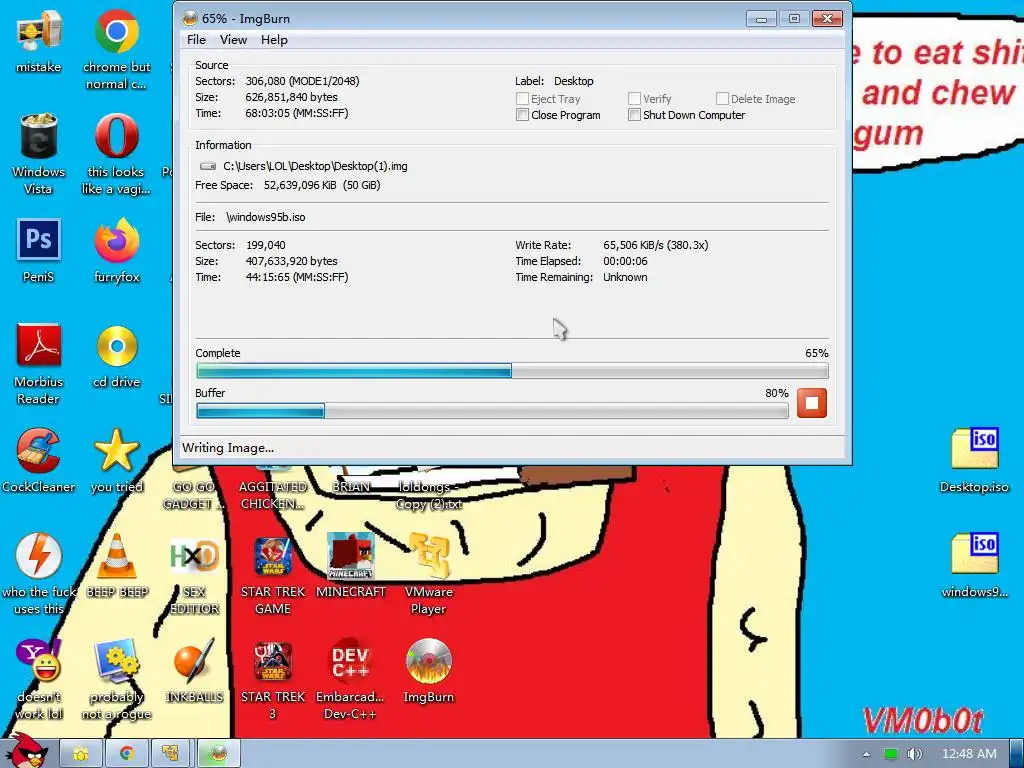Screen dimensions: 1024x768
Task: Tick the Delete Image checkbox
Action: point(722,99)
